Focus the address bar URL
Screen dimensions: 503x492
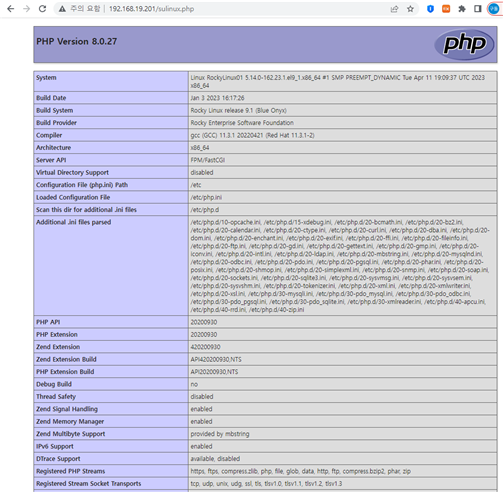pyautogui.click(x=151, y=9)
